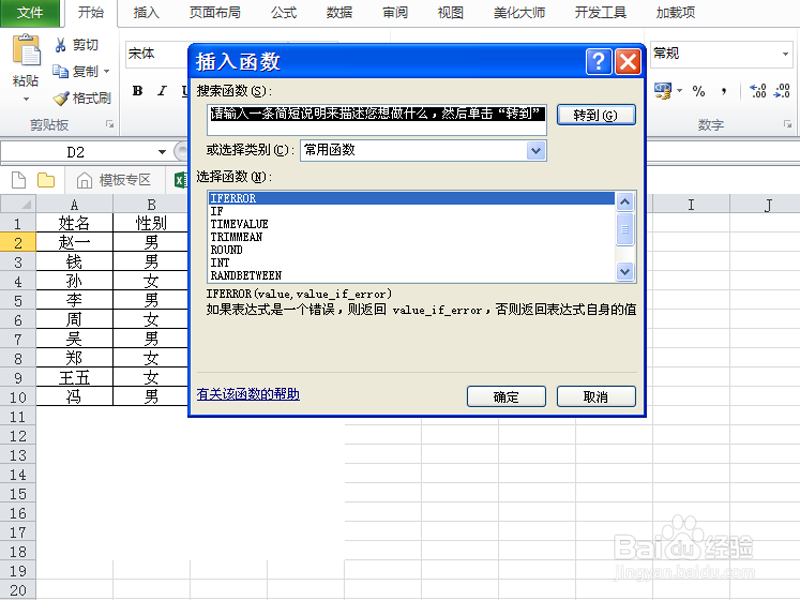This screenshot has width=800, height=600.
Task: Click the Cut scissors icon
Action: tap(60, 45)
